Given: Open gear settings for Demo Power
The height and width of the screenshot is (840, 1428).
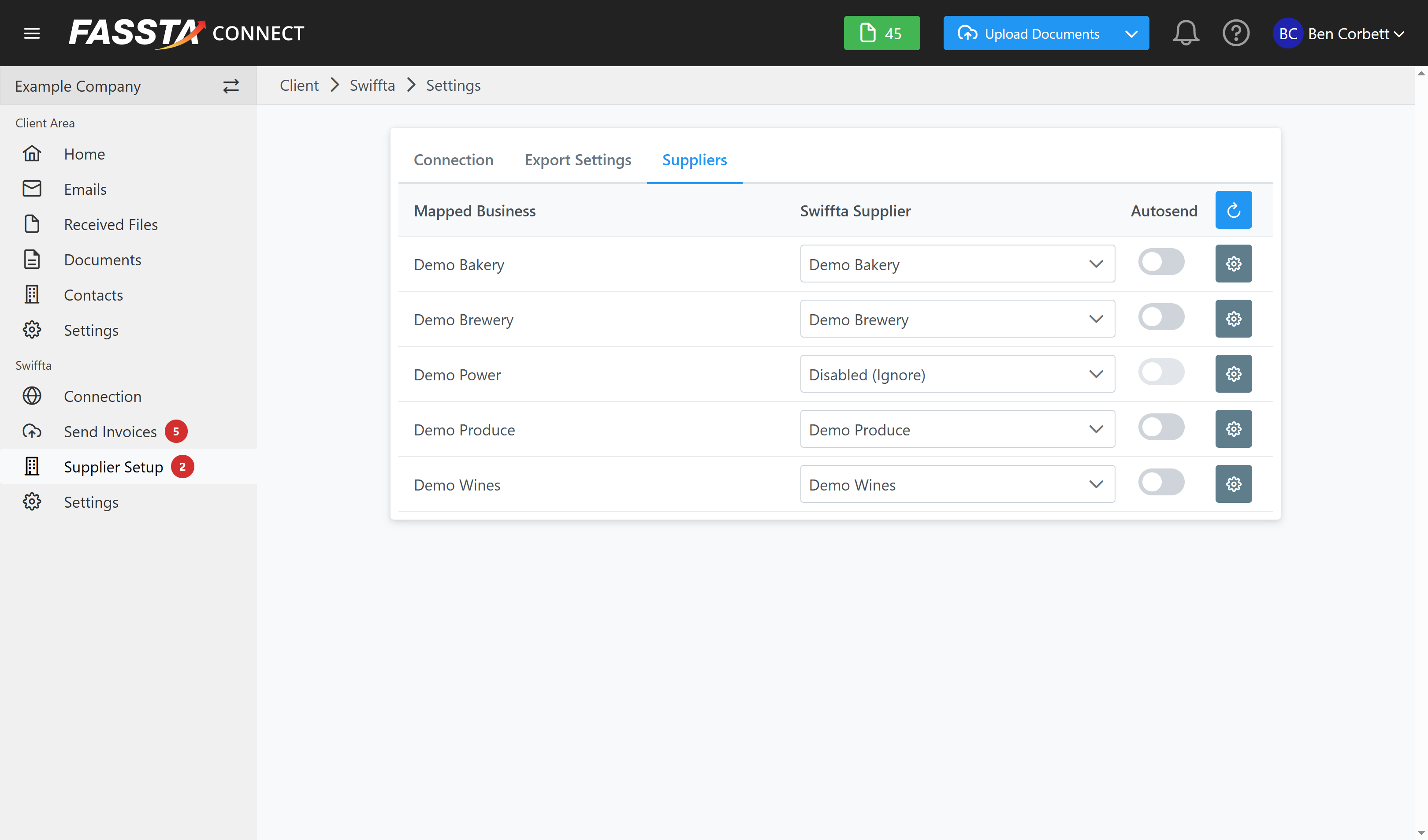Looking at the screenshot, I should 1233,374.
